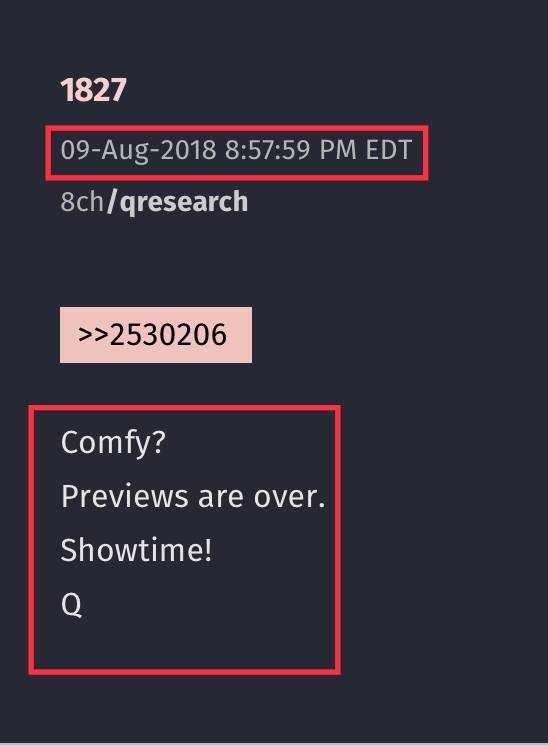
Task: Click the EDT timezone label
Action: tap(389, 150)
